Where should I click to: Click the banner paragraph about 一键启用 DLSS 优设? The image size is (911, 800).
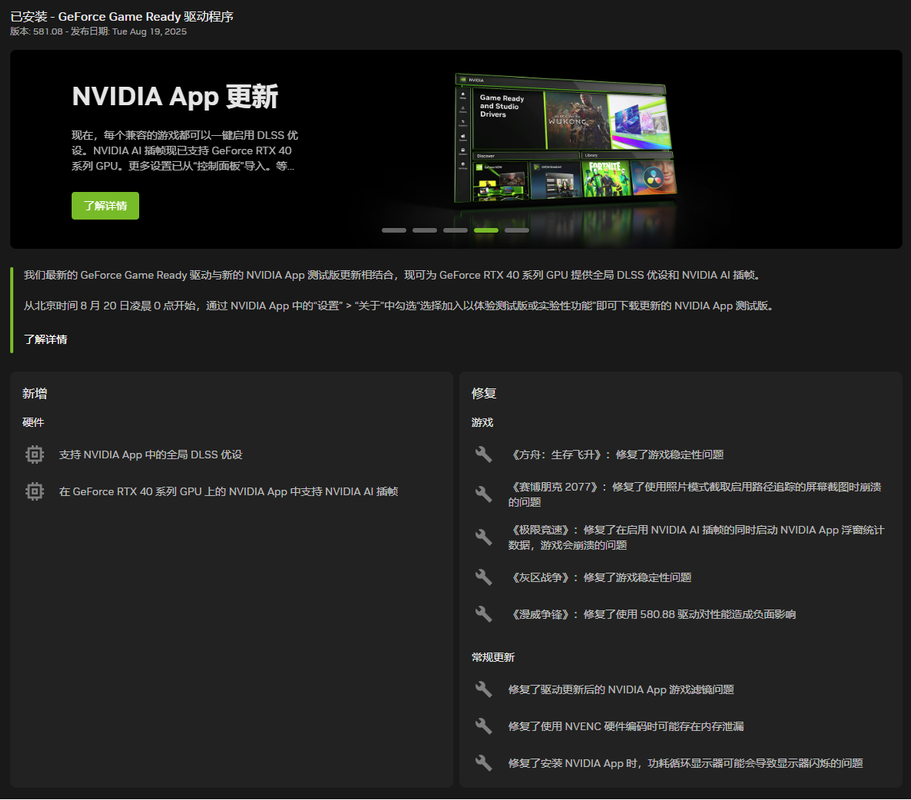point(185,150)
